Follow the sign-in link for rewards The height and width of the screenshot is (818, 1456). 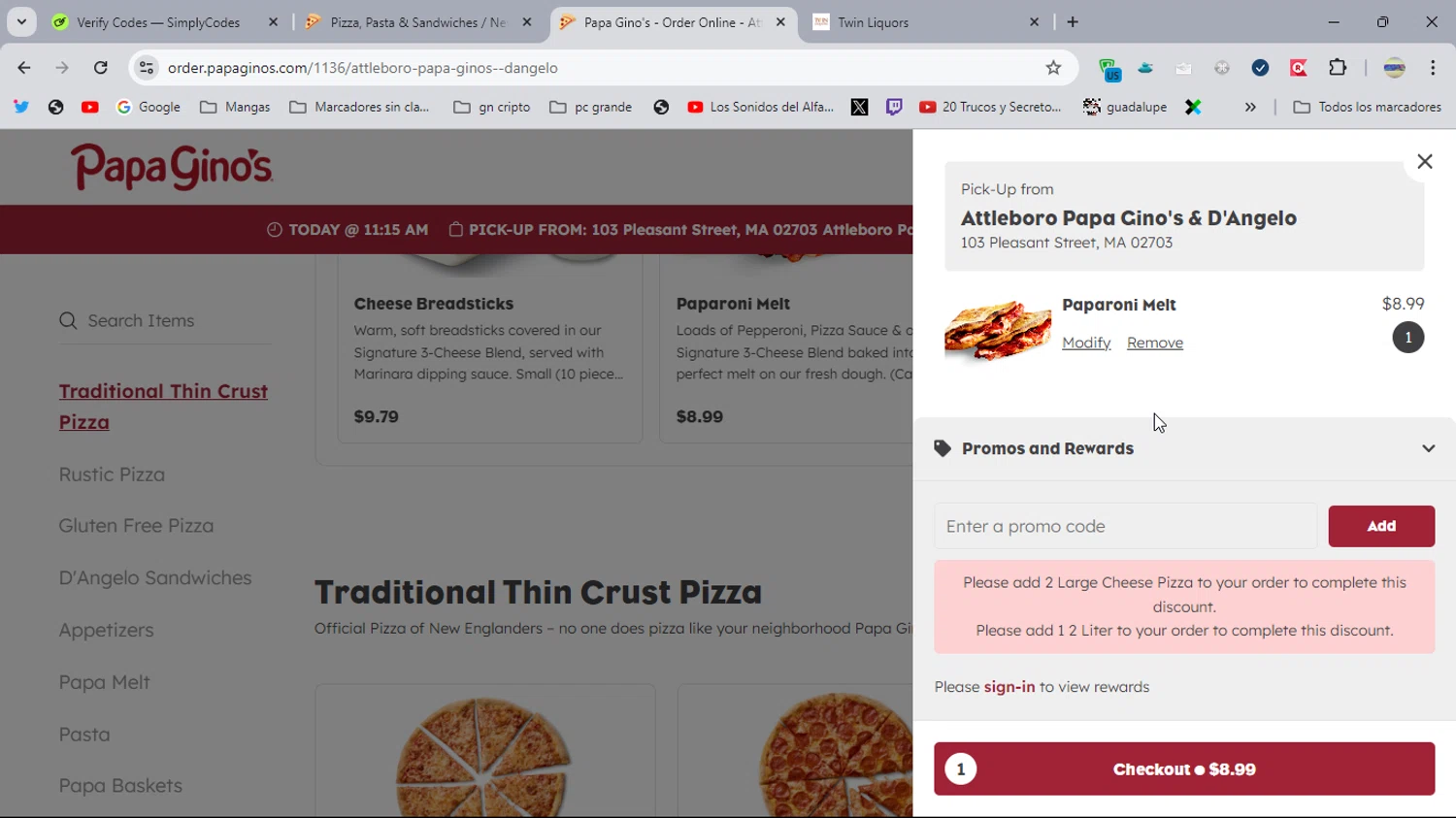click(x=1009, y=687)
